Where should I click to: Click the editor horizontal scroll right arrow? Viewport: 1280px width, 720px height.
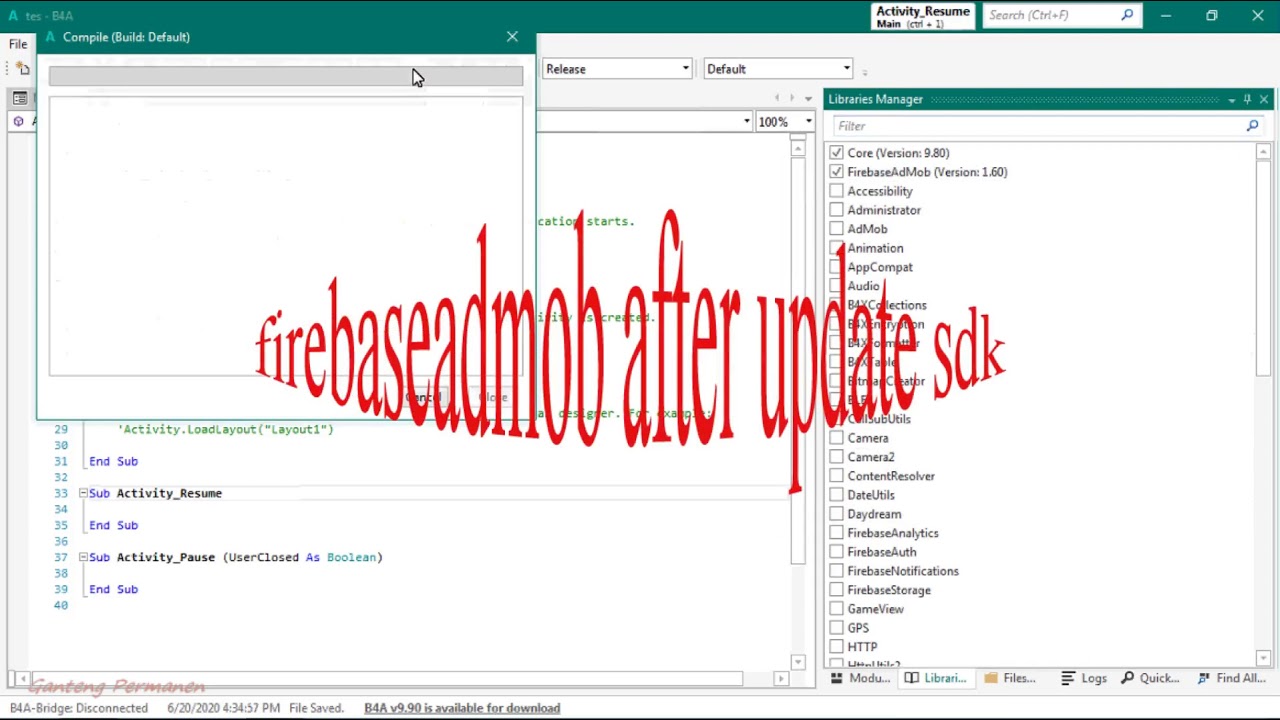(782, 678)
